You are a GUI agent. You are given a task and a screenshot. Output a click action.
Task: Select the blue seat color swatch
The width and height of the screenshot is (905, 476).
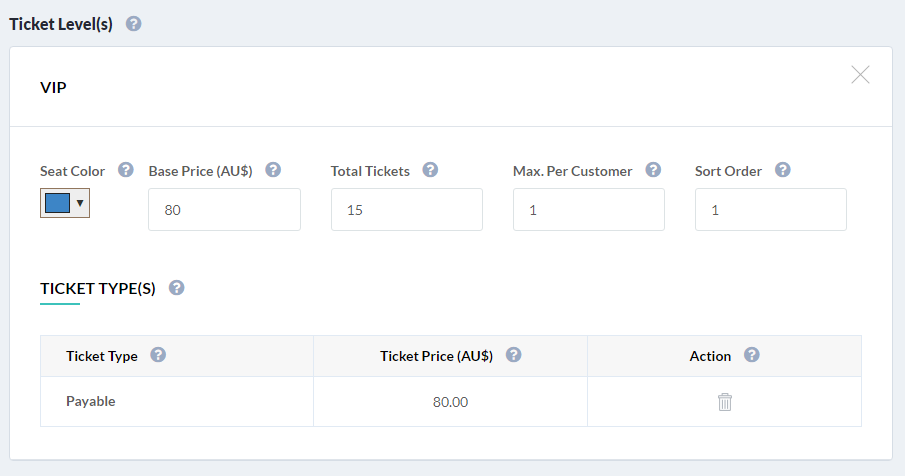[57, 203]
